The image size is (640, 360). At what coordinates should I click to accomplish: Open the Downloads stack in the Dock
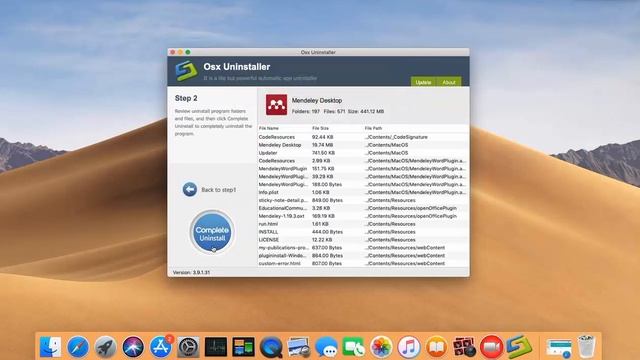(559, 347)
